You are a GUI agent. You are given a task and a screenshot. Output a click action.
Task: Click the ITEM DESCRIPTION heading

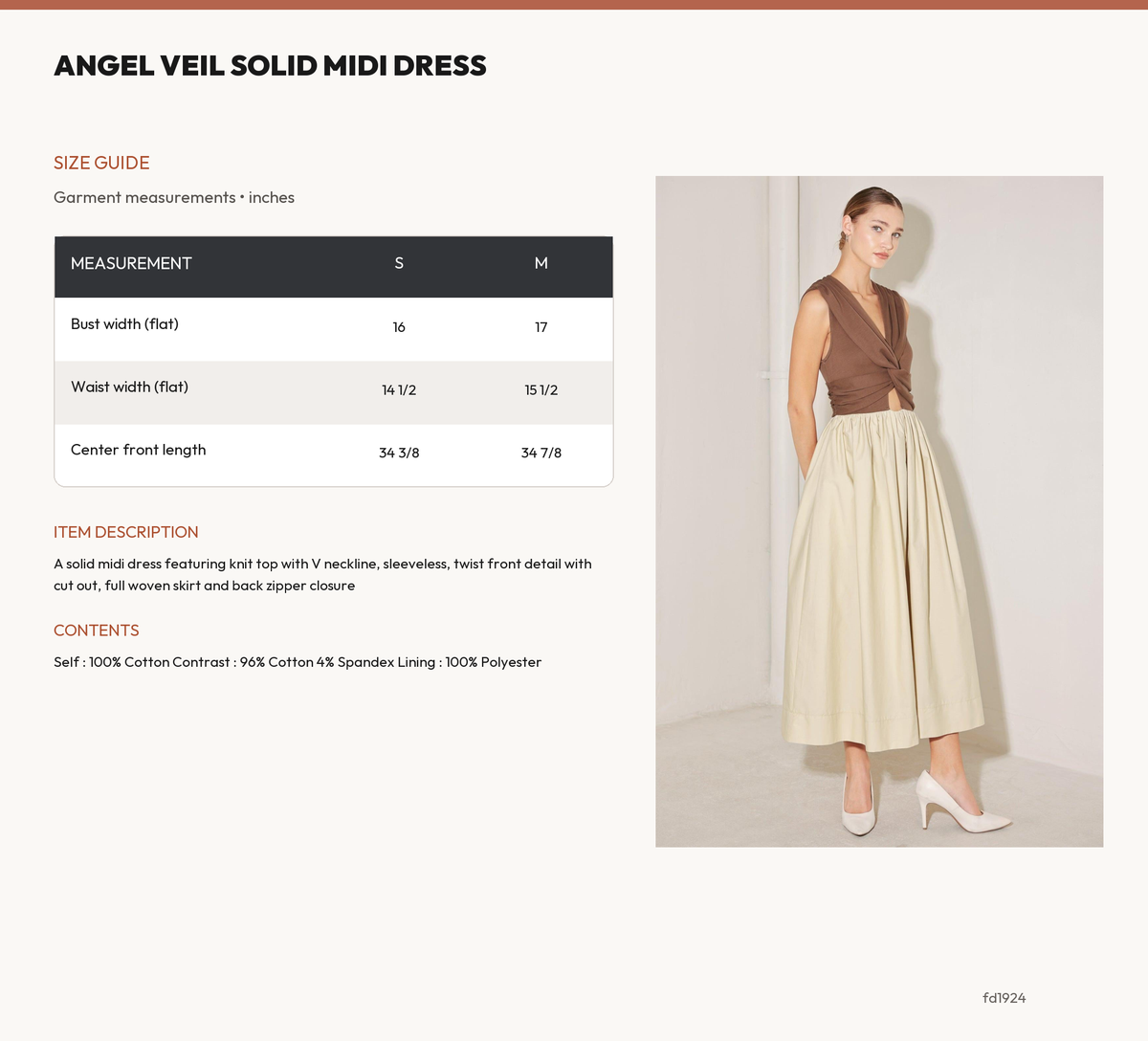coord(126,532)
